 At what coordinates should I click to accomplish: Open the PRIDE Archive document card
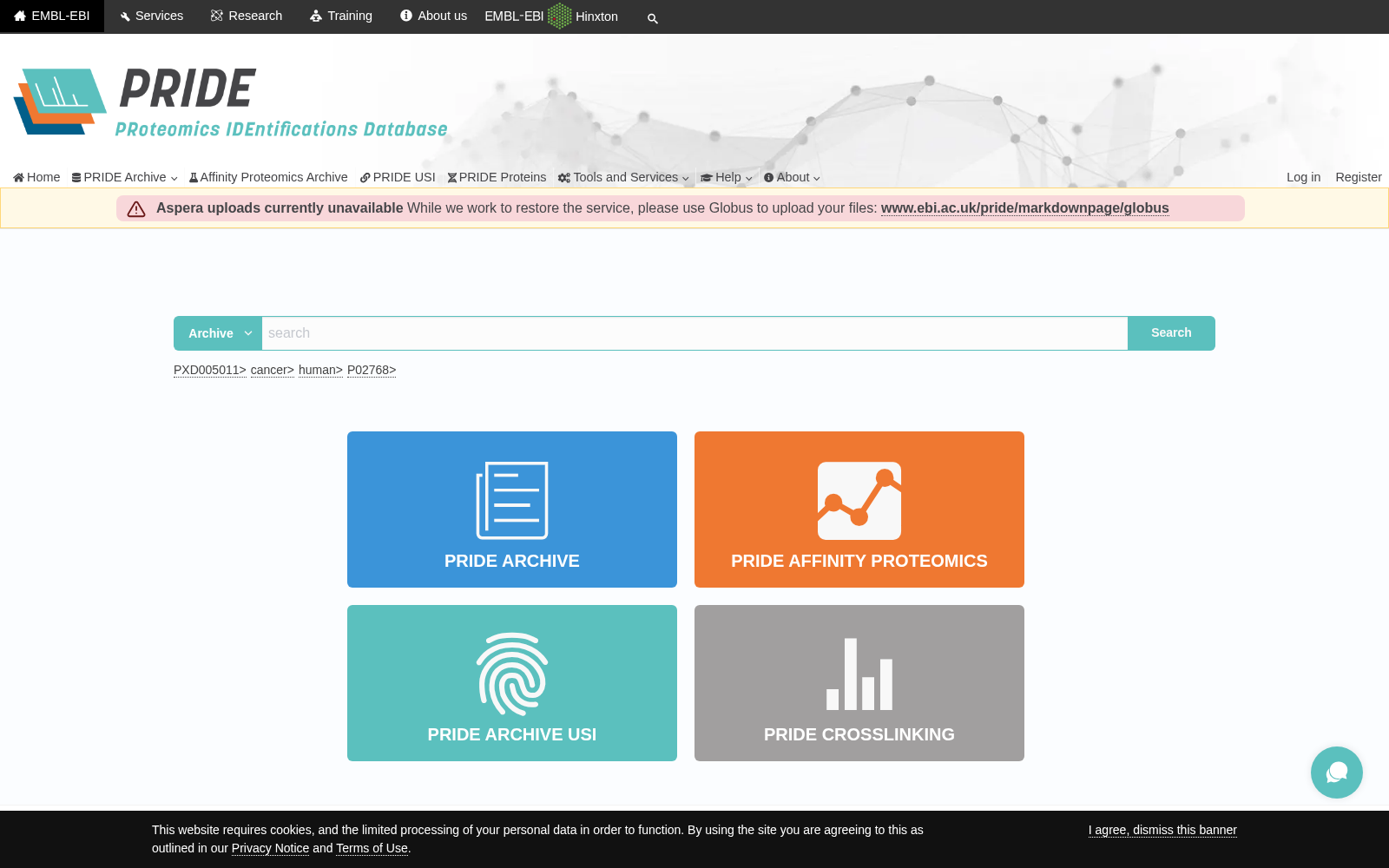(512, 510)
